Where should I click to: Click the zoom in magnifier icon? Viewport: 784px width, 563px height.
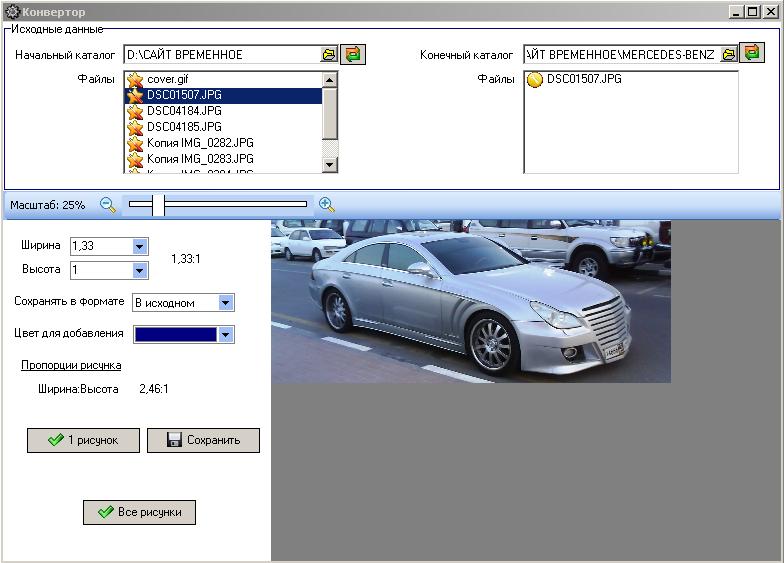coord(326,204)
